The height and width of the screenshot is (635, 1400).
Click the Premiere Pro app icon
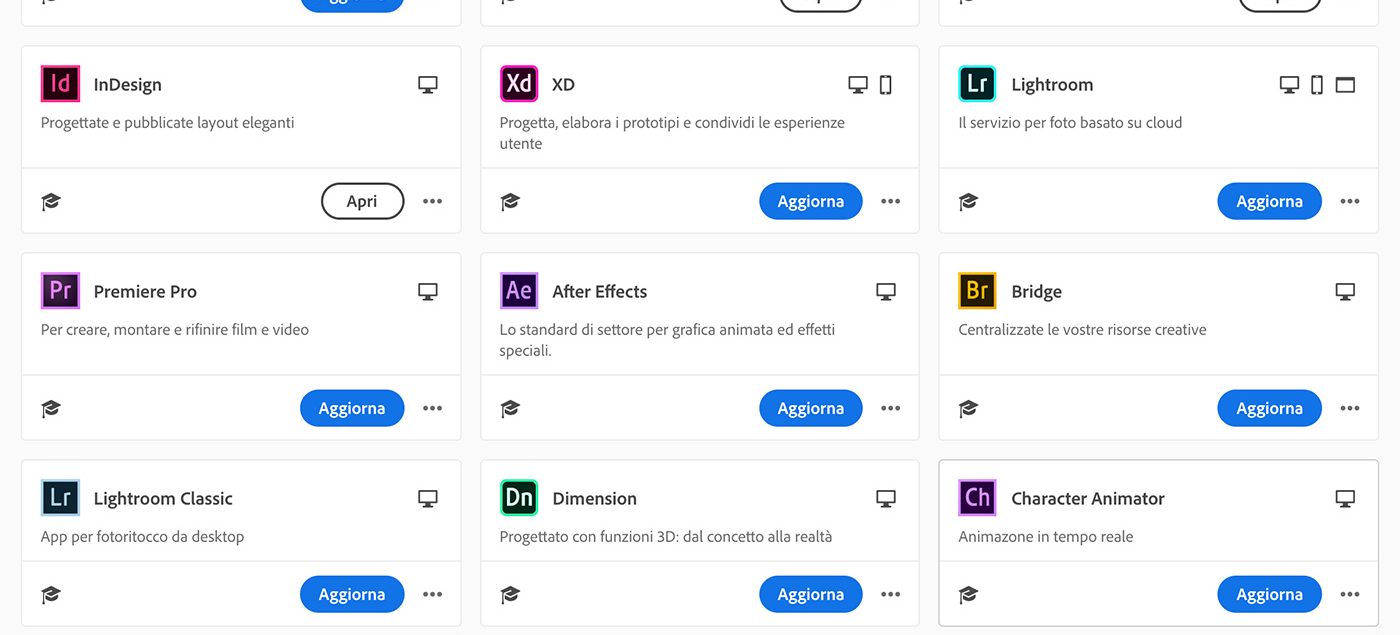tap(60, 291)
